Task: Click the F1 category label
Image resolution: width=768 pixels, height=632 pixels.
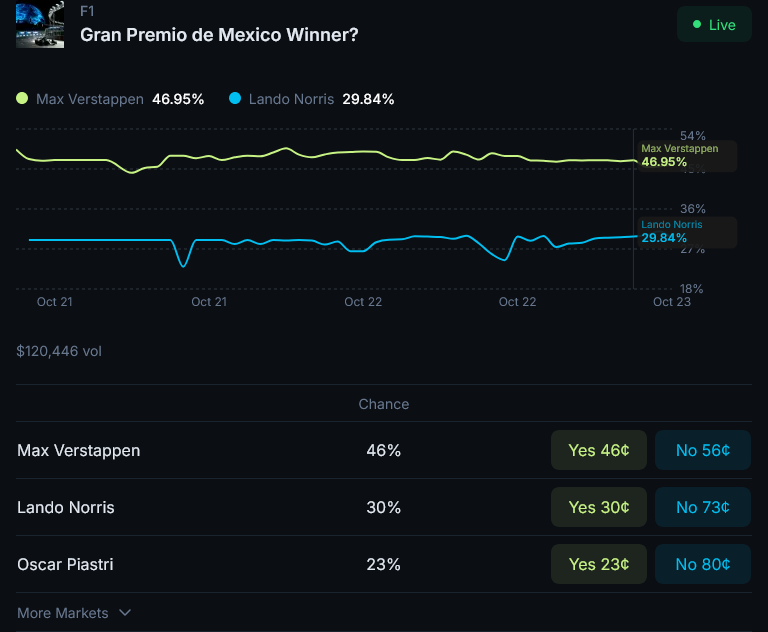Action: pyautogui.click(x=87, y=11)
